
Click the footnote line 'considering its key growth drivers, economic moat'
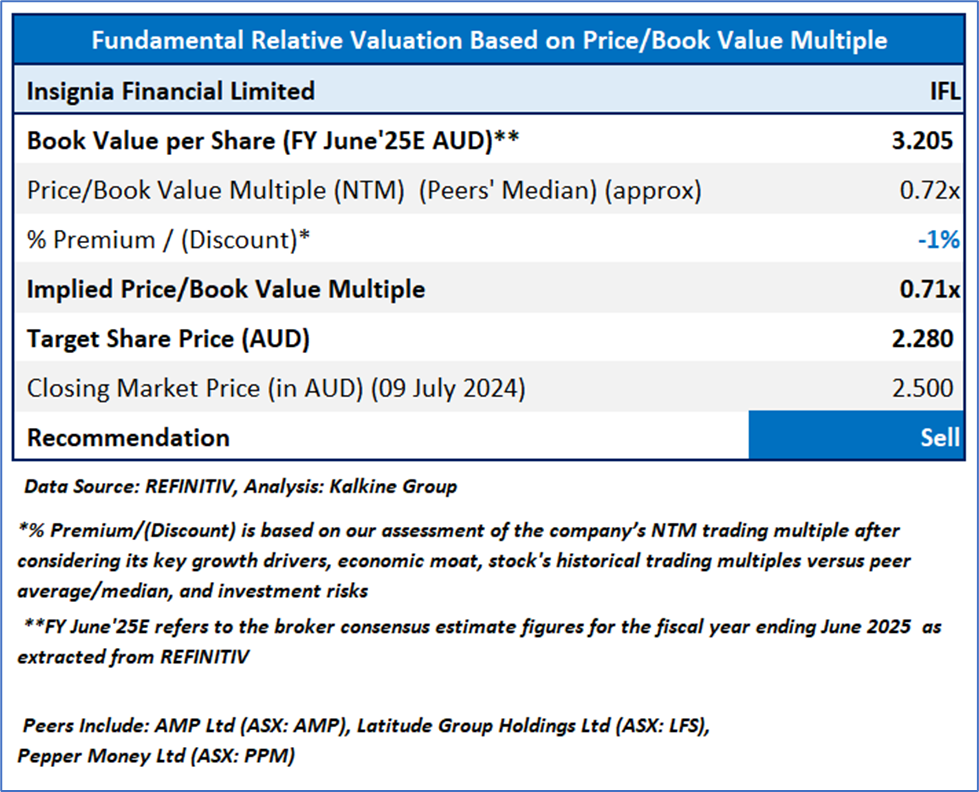coord(464,561)
